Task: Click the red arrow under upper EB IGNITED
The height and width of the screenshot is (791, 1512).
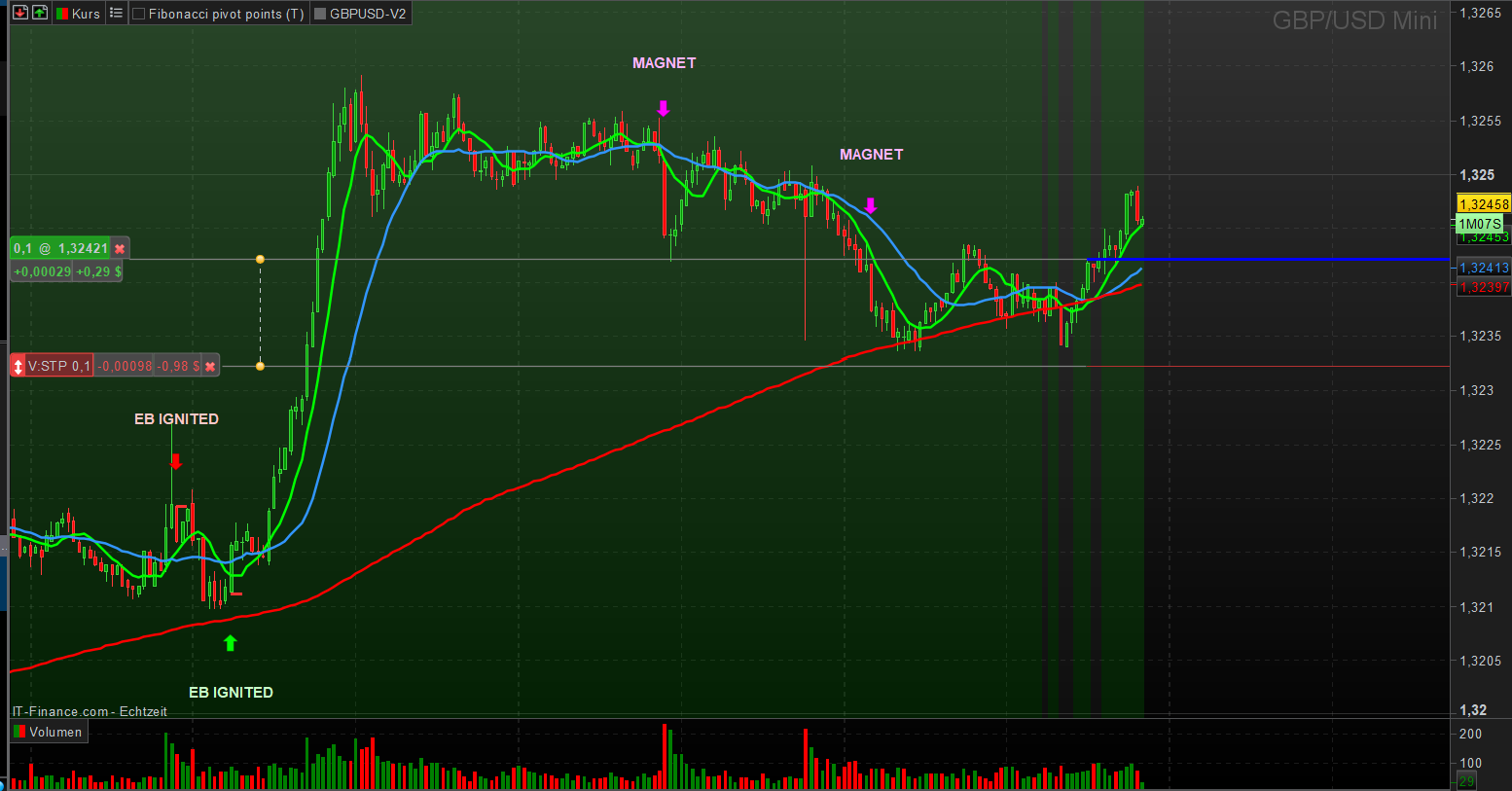Action: 176,461
